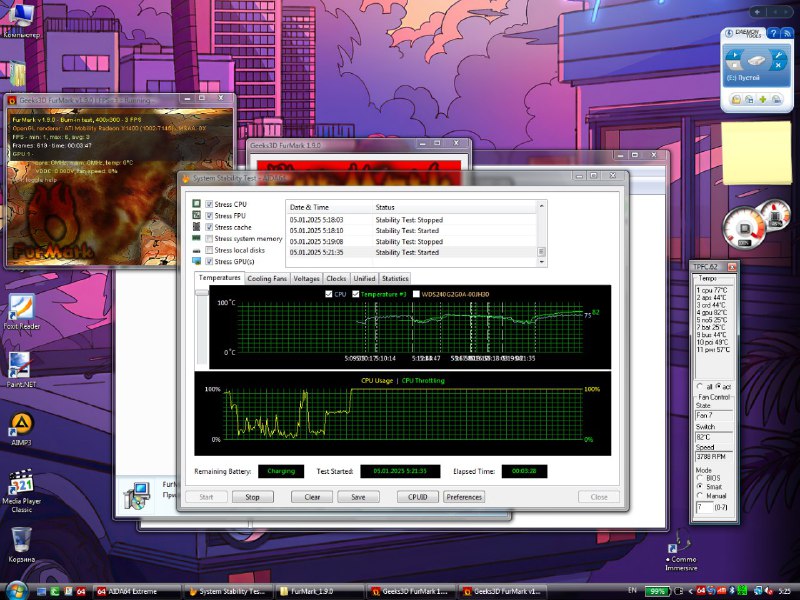Screen dimensions: 800x600
Task: Click the Date & Time column header
Action: [330, 207]
